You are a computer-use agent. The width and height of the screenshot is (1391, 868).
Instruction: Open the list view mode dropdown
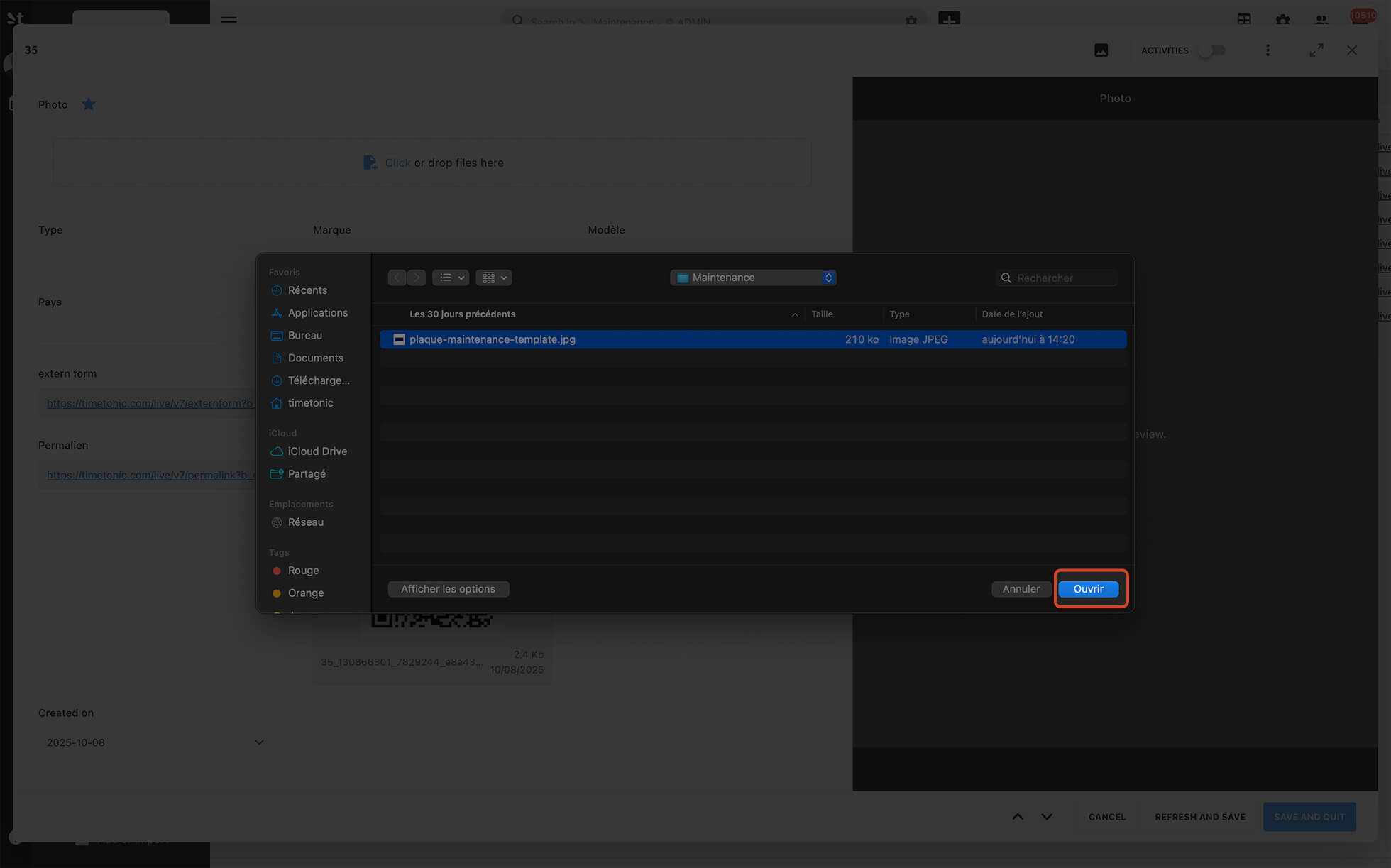[x=451, y=278]
